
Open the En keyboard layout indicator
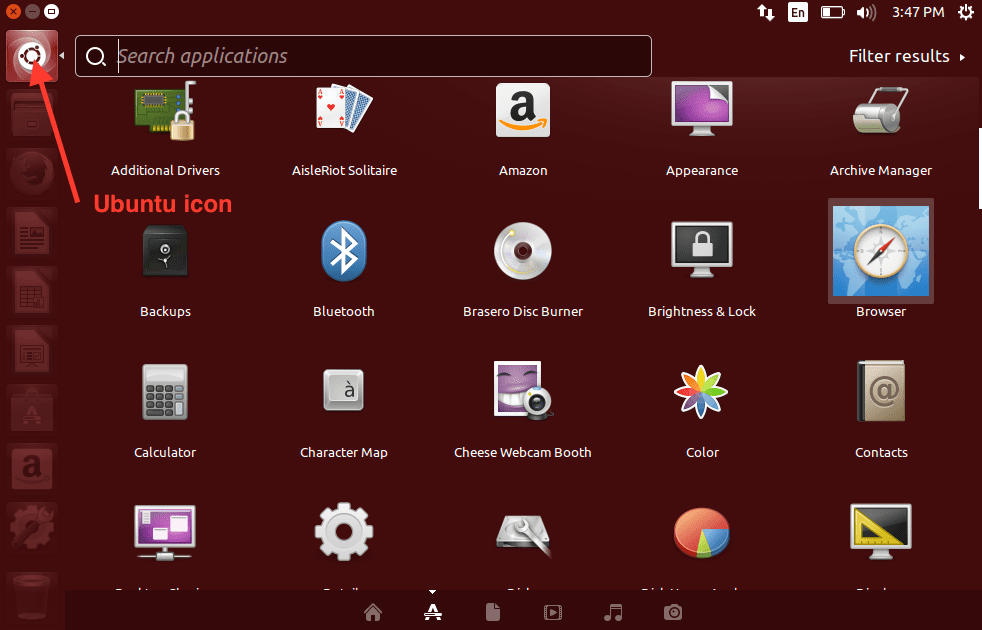tap(797, 13)
